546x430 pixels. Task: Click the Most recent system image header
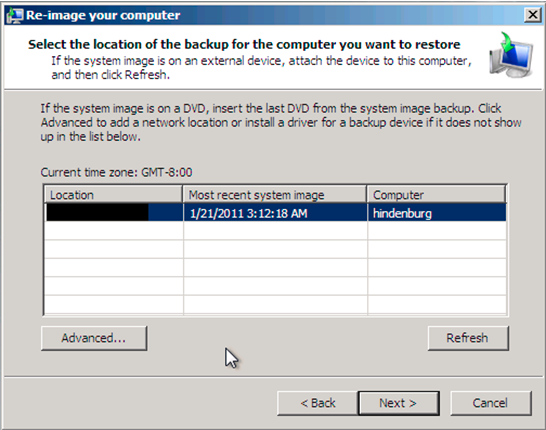pos(274,194)
